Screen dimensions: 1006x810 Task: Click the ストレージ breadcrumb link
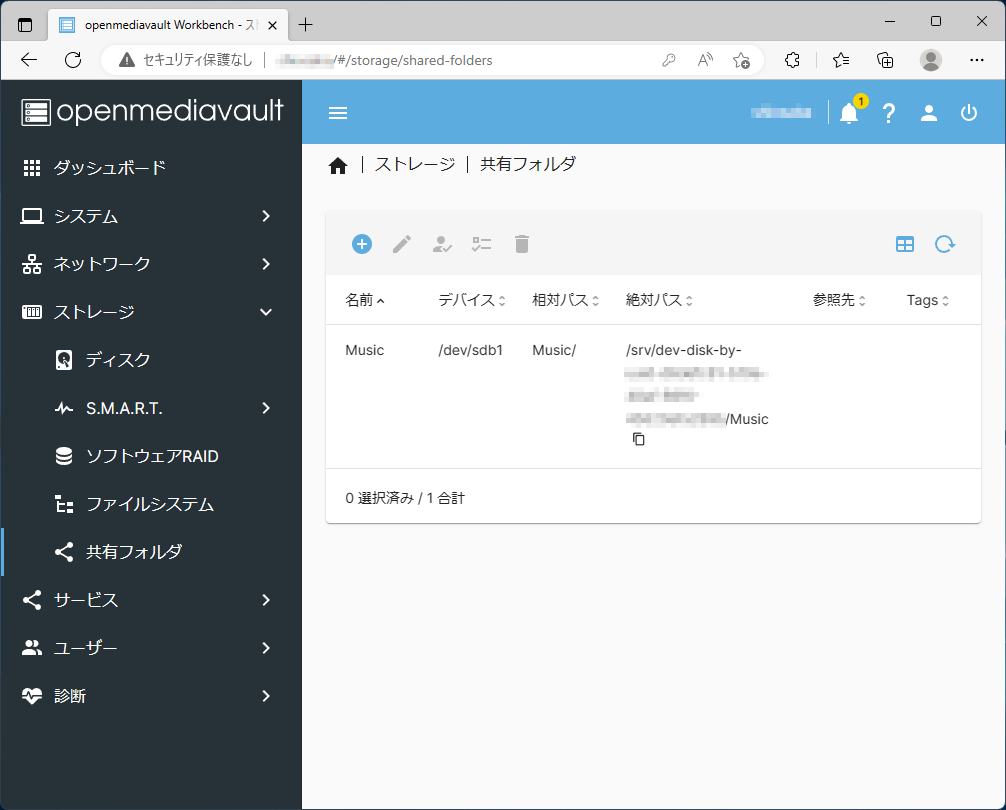pyautogui.click(x=415, y=165)
